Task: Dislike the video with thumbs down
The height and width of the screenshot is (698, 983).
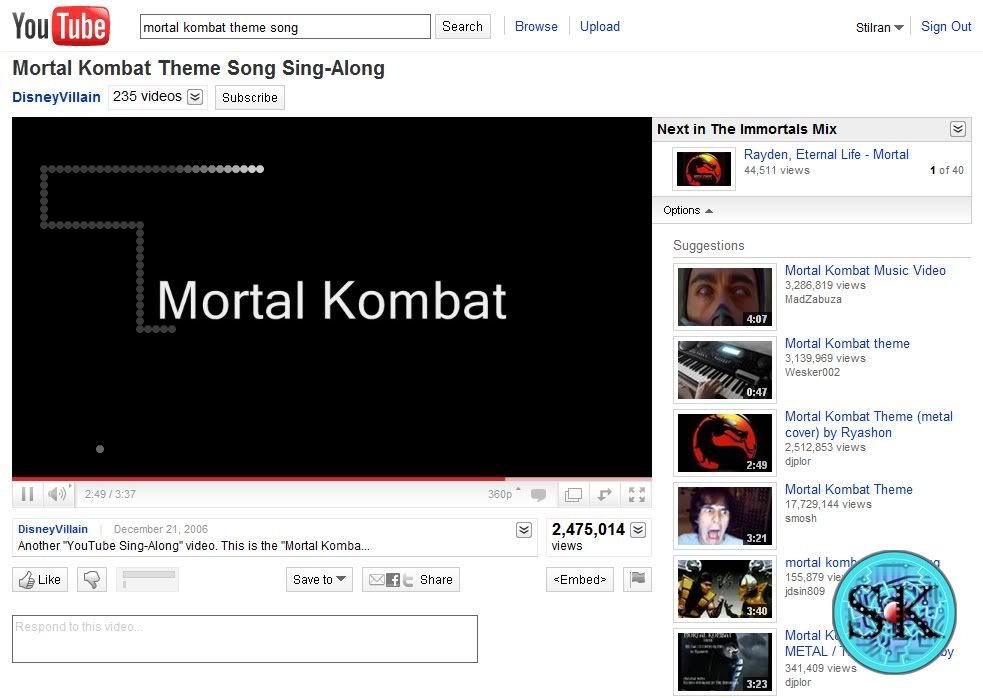Action: (x=92, y=579)
